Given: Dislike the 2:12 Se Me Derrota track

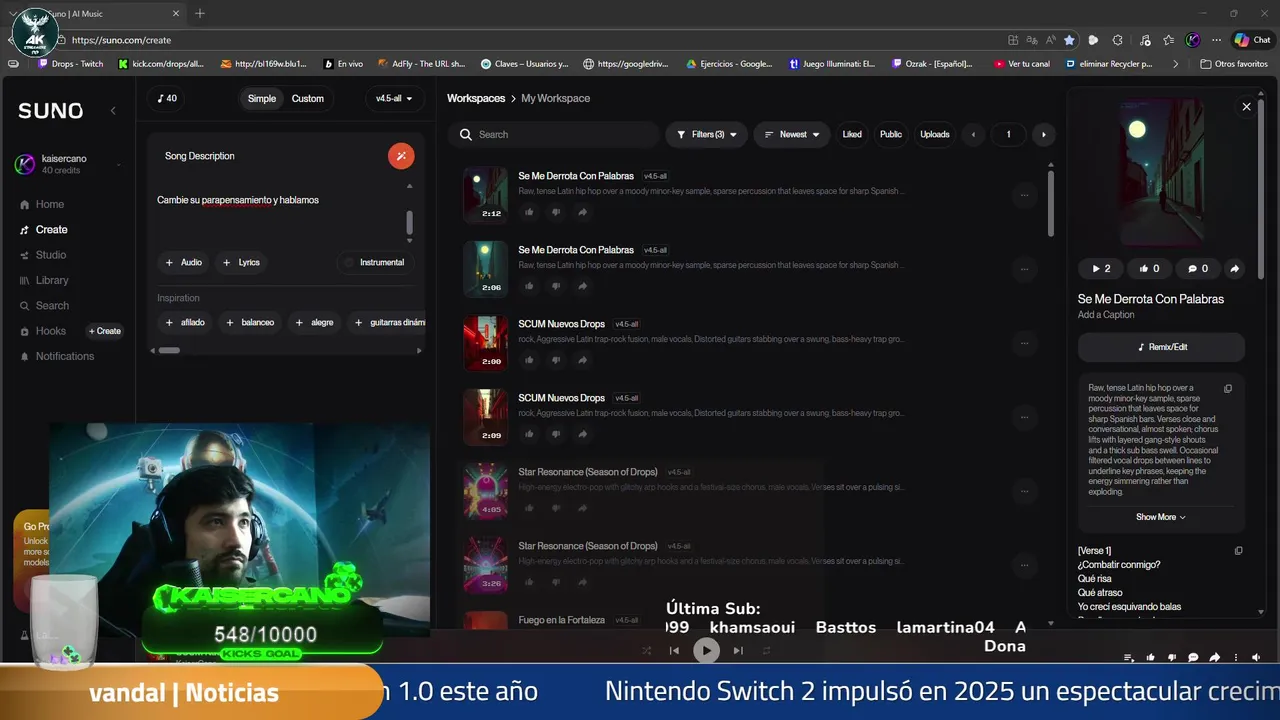Looking at the screenshot, I should tap(556, 212).
